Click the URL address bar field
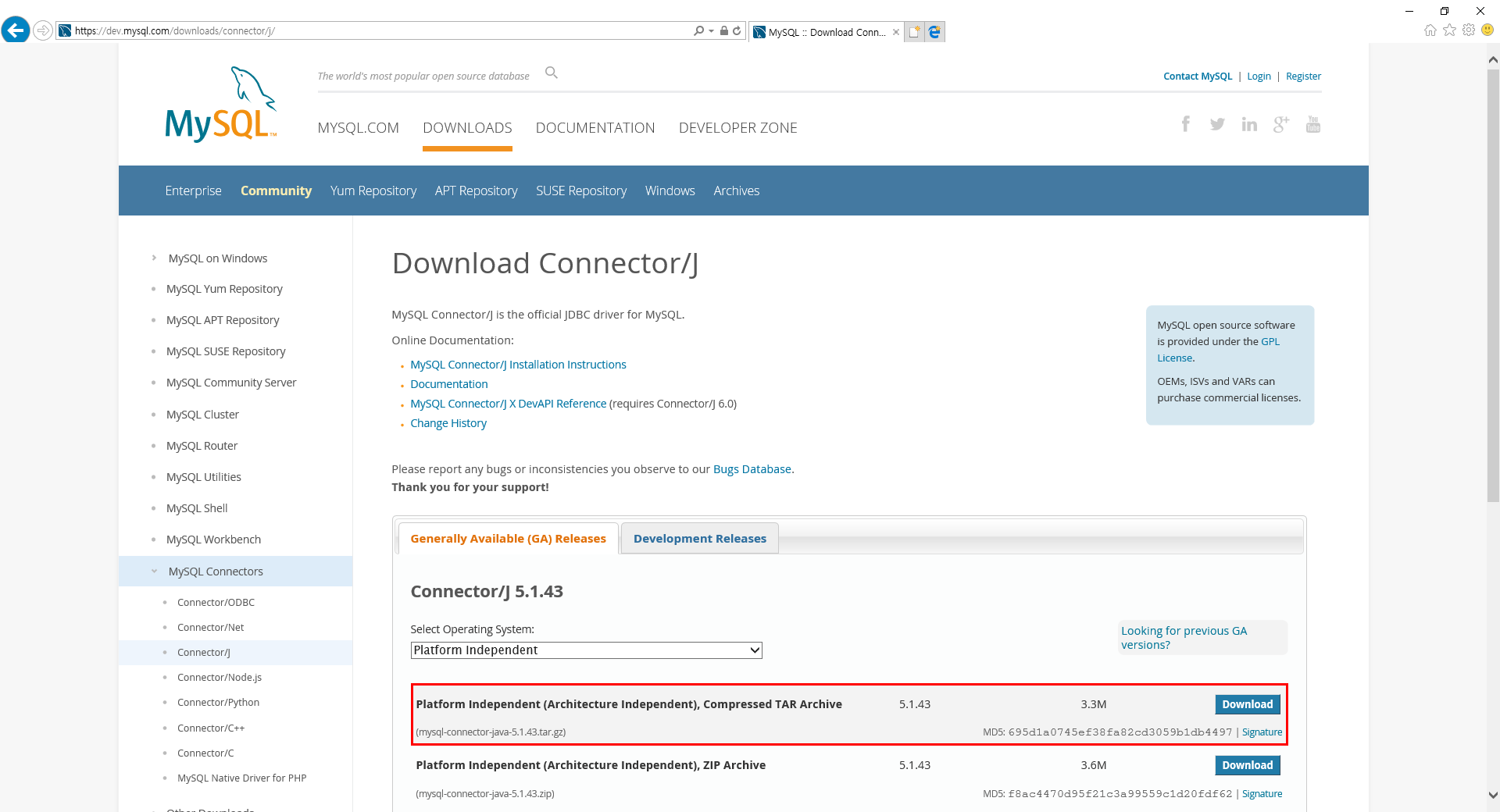Screen dimensions: 1500x812 pyautogui.click(x=375, y=31)
